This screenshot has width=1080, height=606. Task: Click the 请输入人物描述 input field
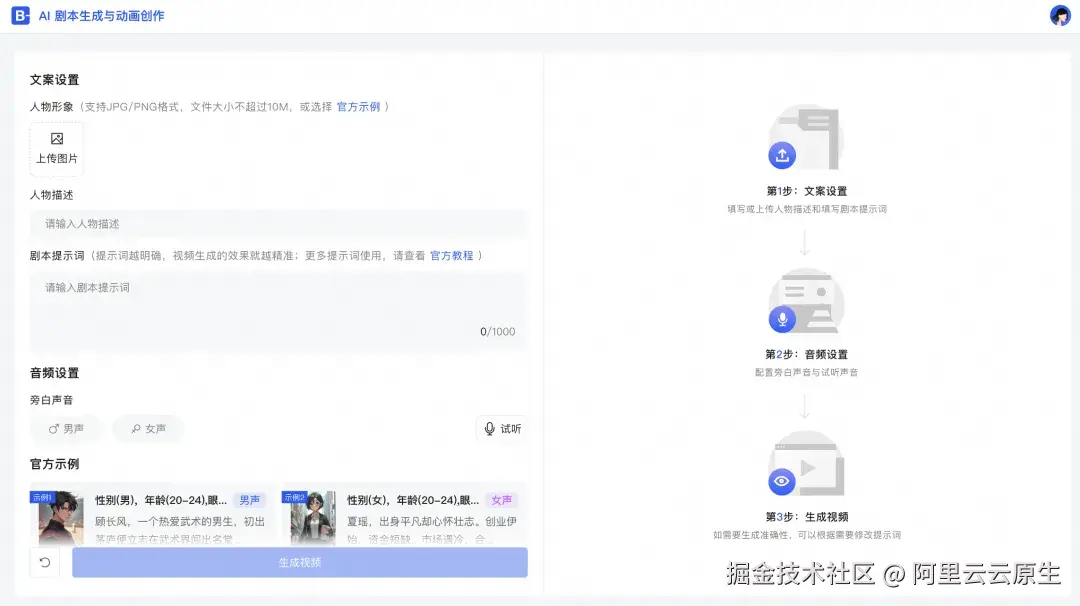(x=278, y=224)
